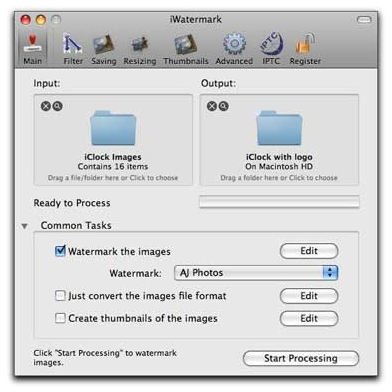
Task: Click the 'Input:' label
Action: 47,83
